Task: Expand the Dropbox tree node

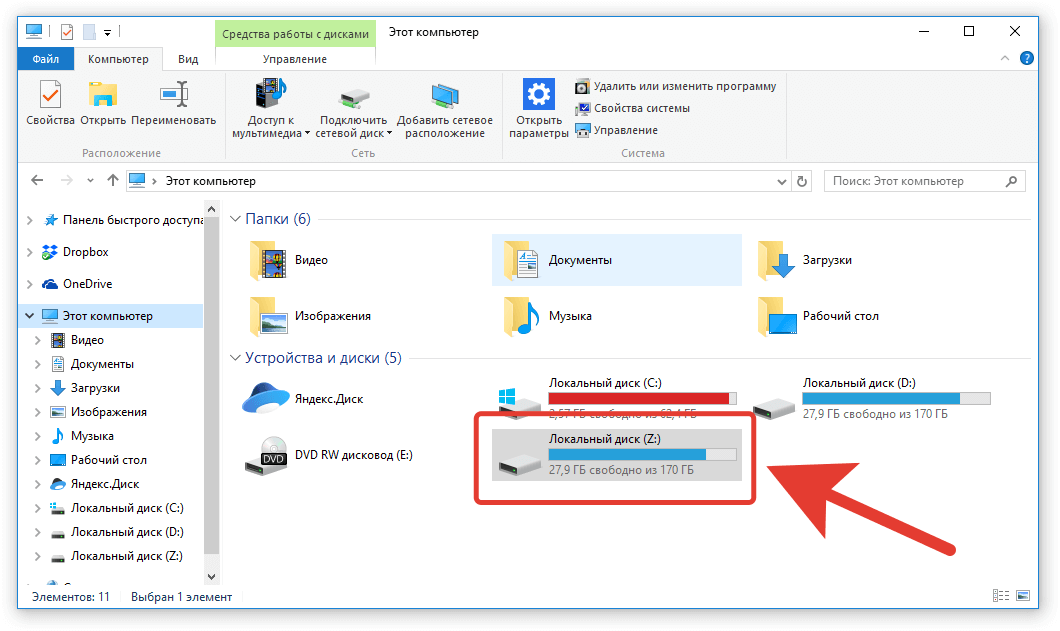Action: click(x=28, y=253)
